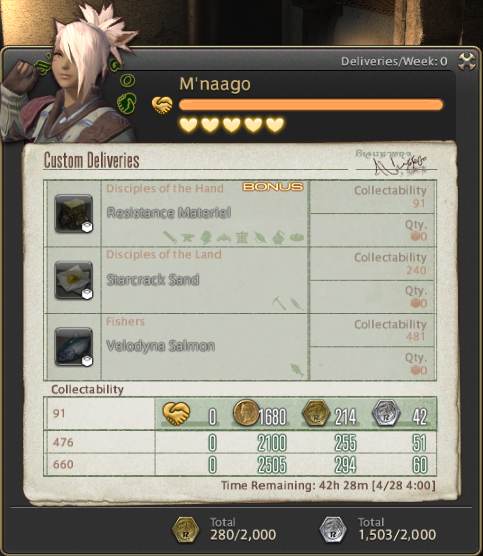Screen dimensions: 483x556
Task: Select the 91 collectability reward tier
Action: coord(240,413)
